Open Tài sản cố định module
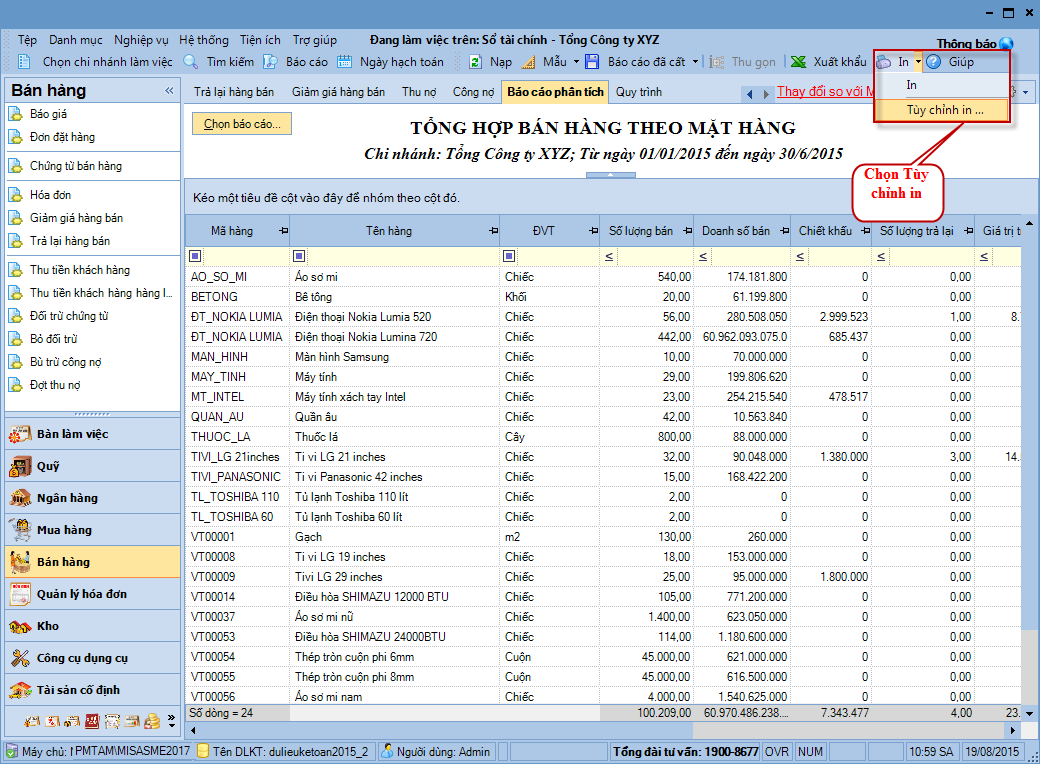The width and height of the screenshot is (1040, 764). tap(93, 690)
